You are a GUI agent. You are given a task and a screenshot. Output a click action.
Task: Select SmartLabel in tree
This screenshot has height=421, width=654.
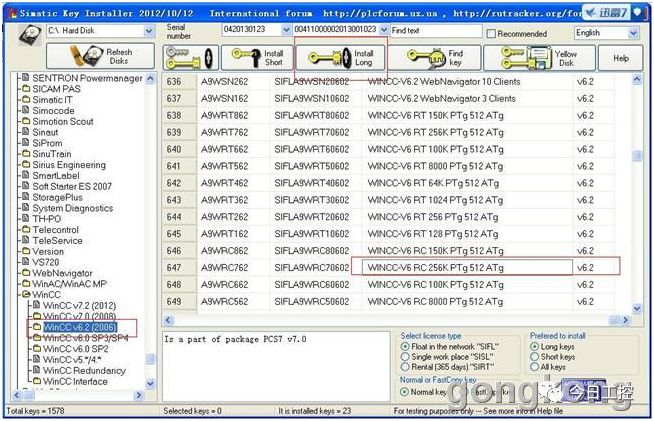coord(55,176)
